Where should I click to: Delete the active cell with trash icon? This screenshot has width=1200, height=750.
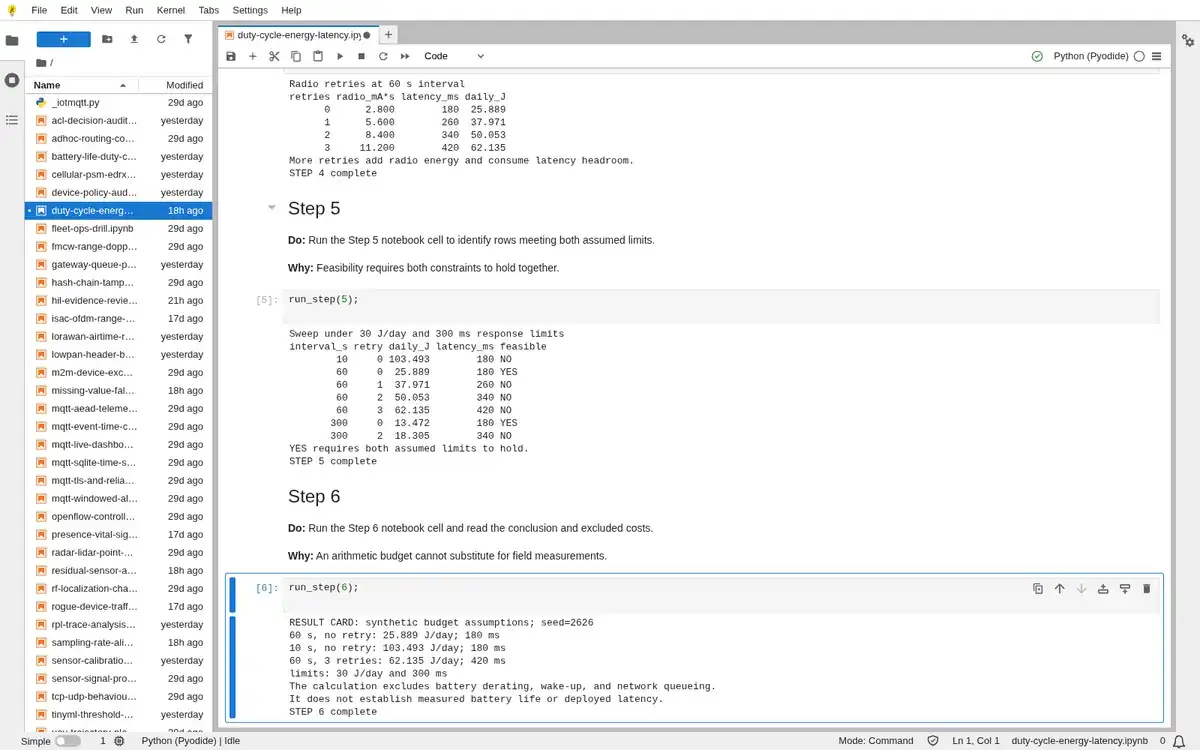pyautogui.click(x=1147, y=588)
